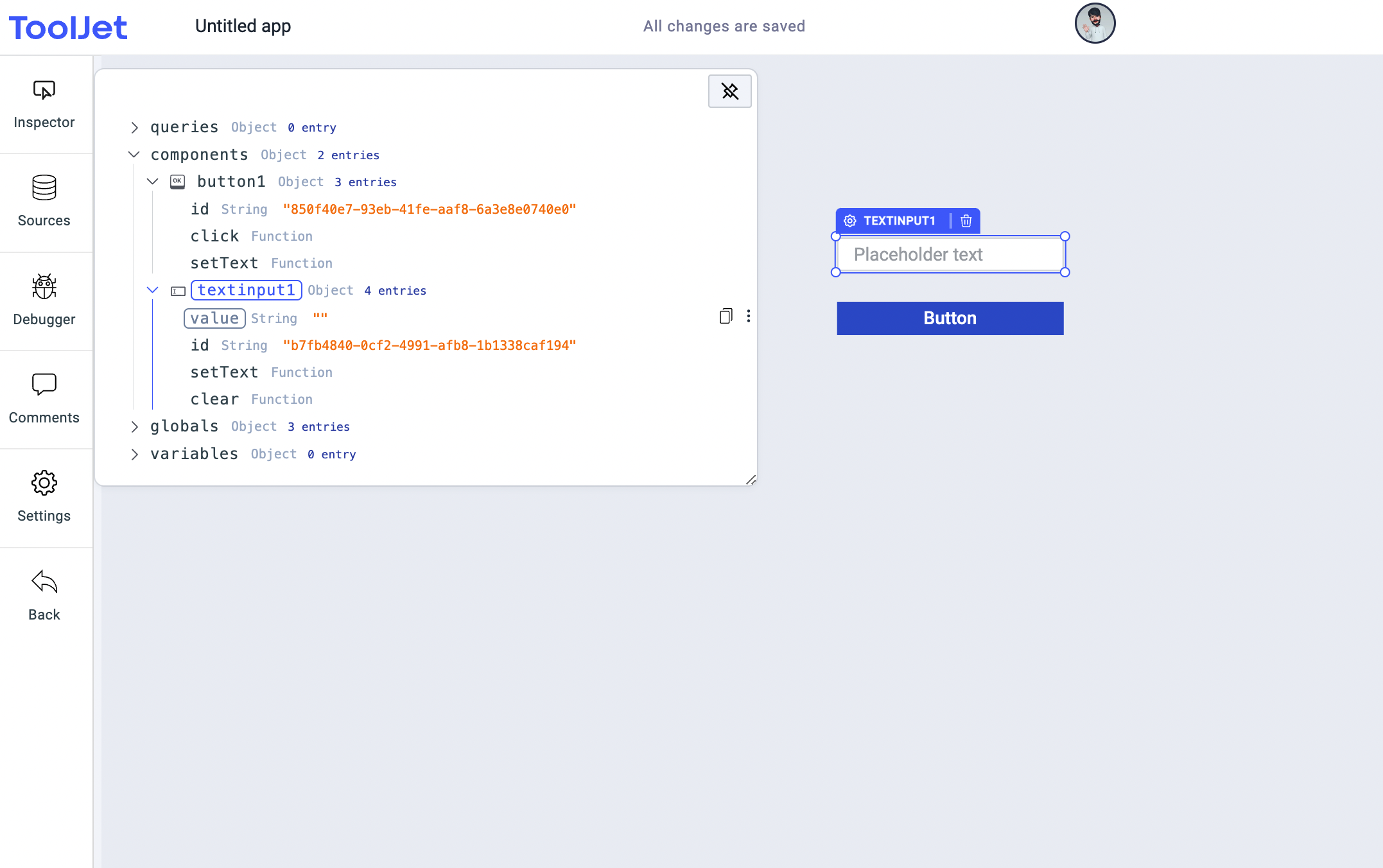Expand the globals Object tree item
The height and width of the screenshot is (868, 1383).
tap(135, 427)
